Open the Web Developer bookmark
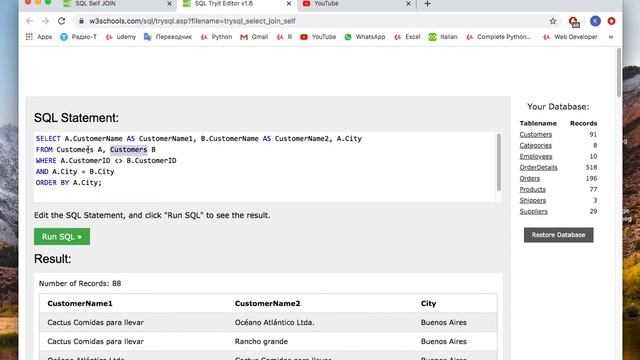 tap(570, 37)
